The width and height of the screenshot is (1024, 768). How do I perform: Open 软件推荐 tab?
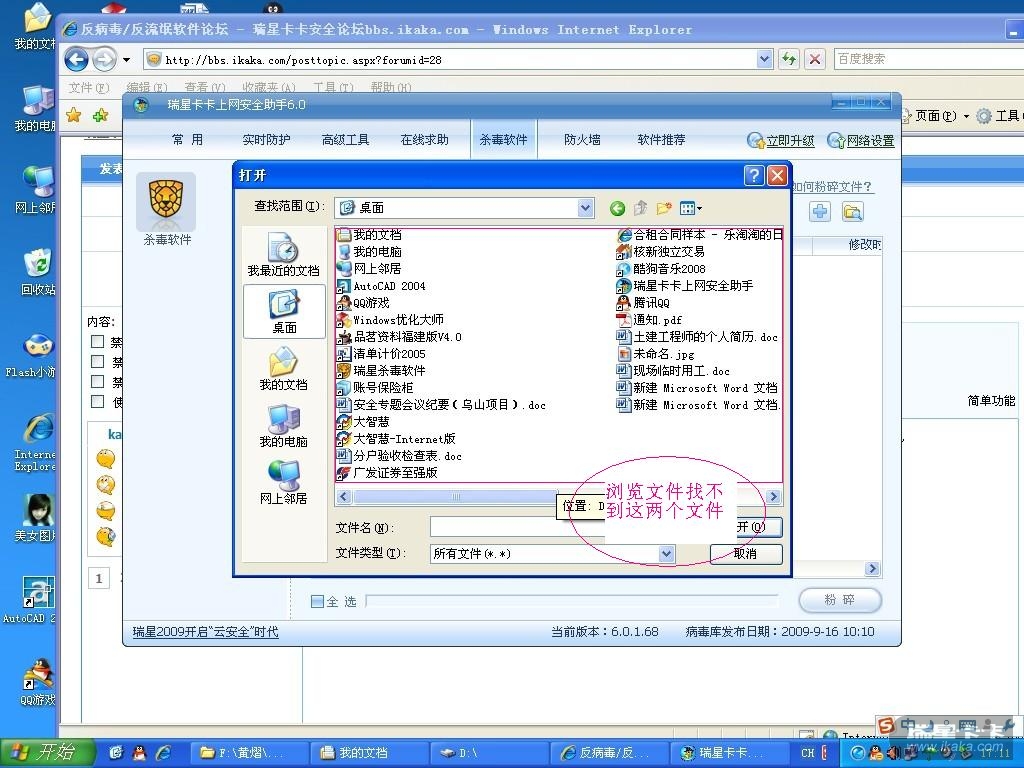[662, 140]
